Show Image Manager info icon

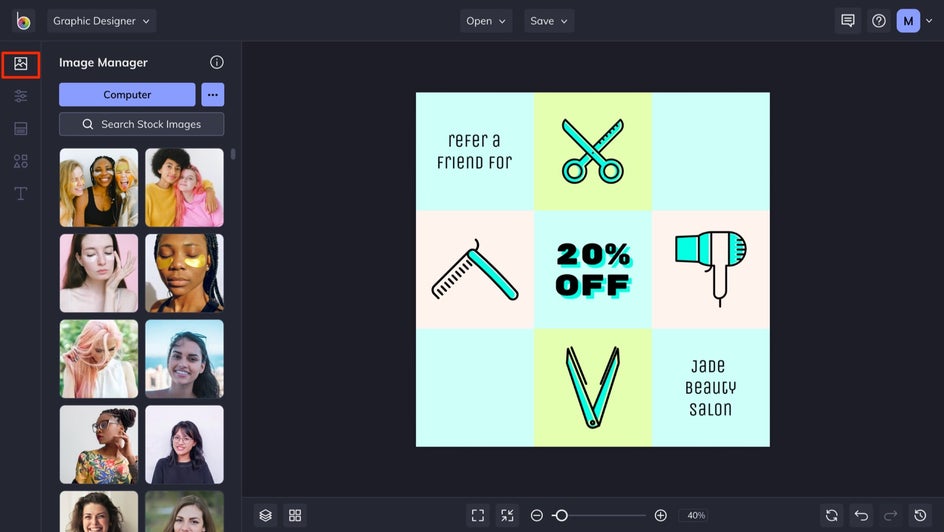(217, 62)
